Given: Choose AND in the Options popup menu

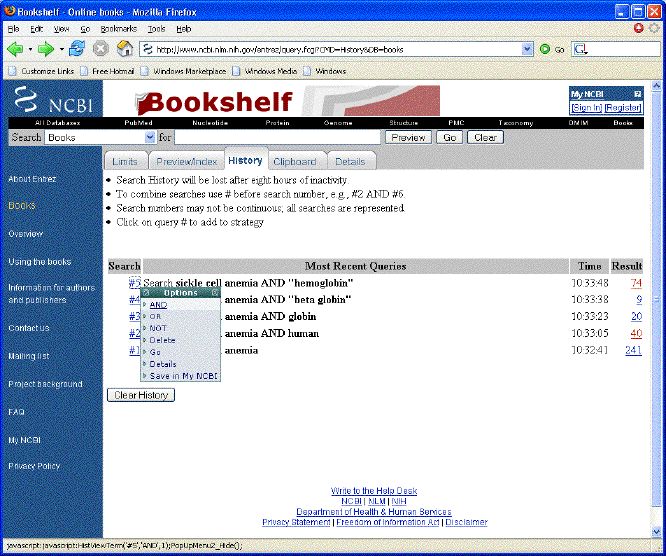Looking at the screenshot, I should (158, 304).
